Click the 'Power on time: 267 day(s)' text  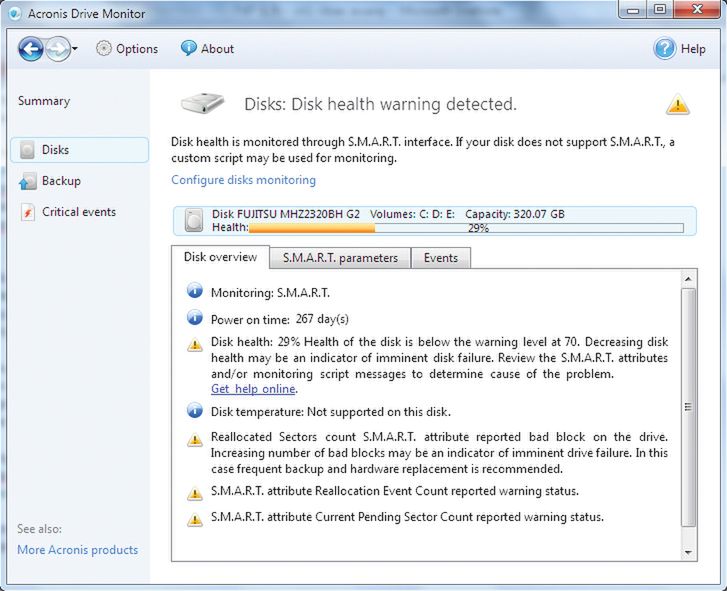tap(280, 319)
